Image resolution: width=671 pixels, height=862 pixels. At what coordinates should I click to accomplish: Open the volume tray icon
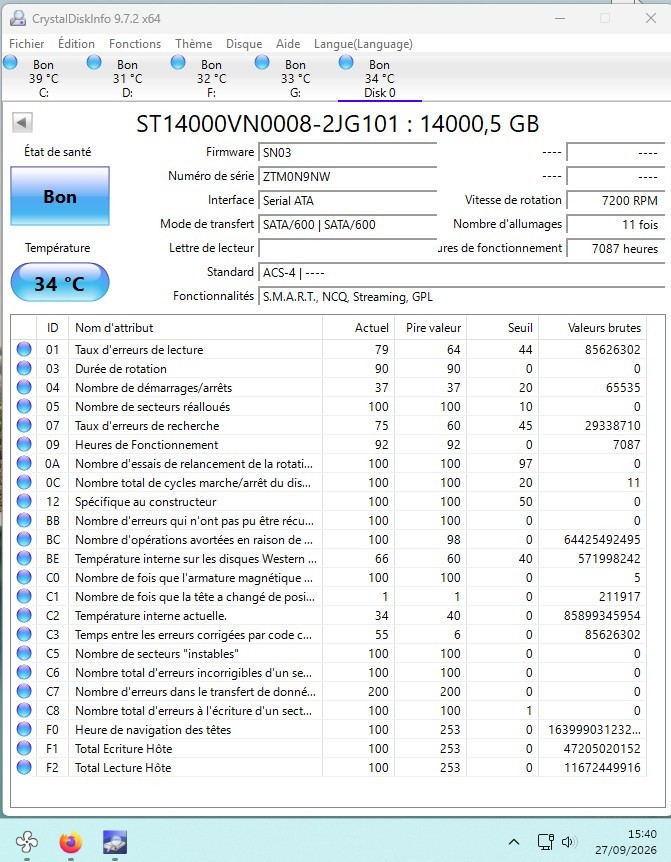click(x=569, y=842)
